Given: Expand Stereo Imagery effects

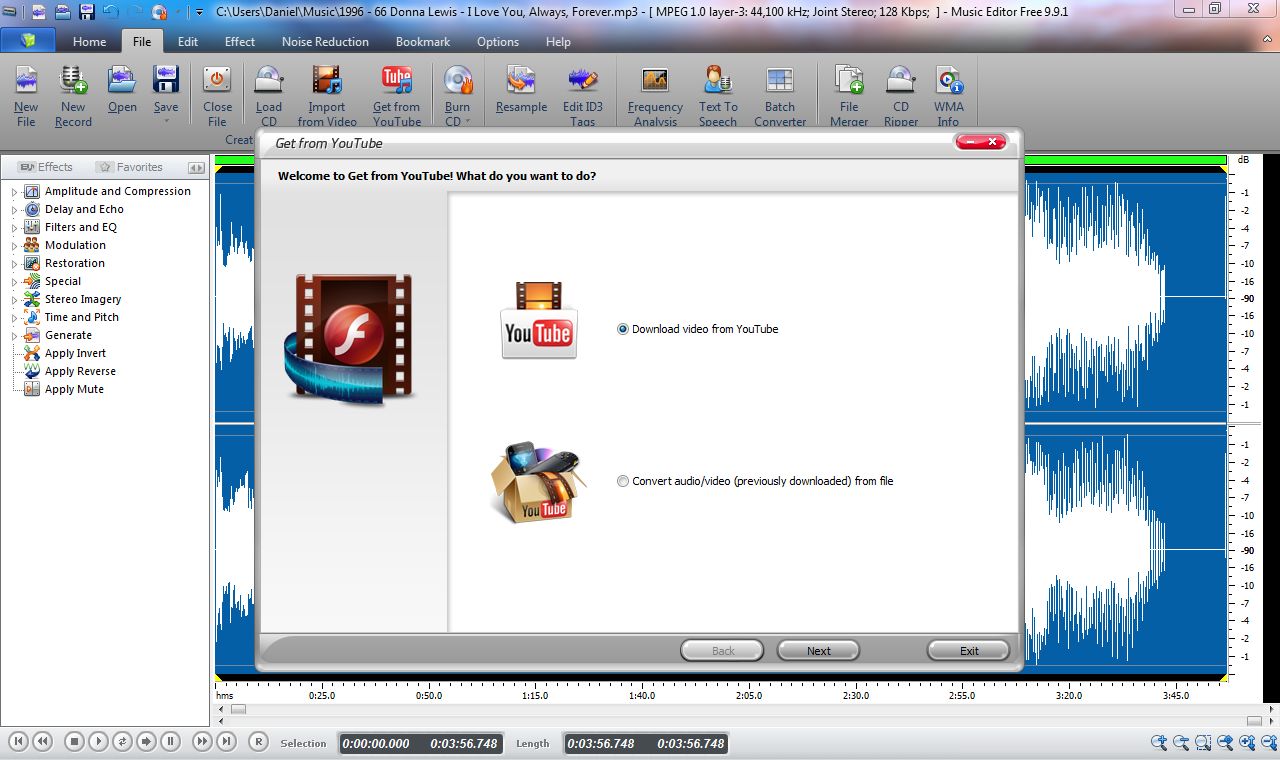Looking at the screenshot, I should [x=14, y=300].
